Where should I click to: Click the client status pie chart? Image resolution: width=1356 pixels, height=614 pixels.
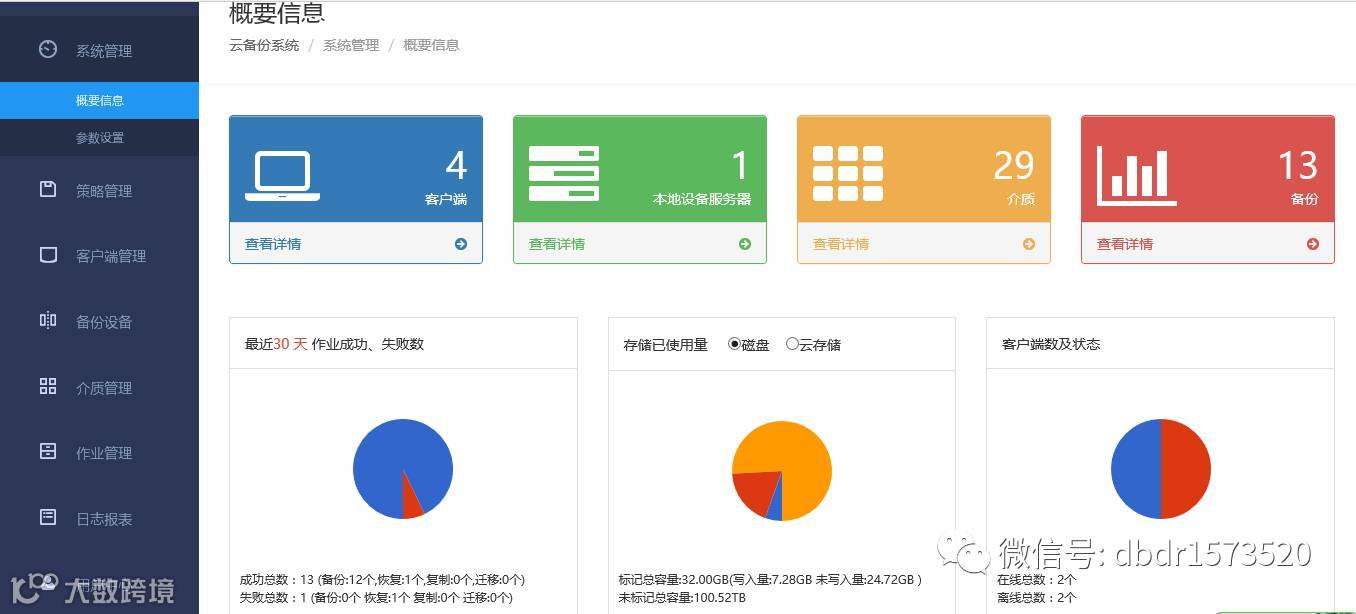(1161, 469)
